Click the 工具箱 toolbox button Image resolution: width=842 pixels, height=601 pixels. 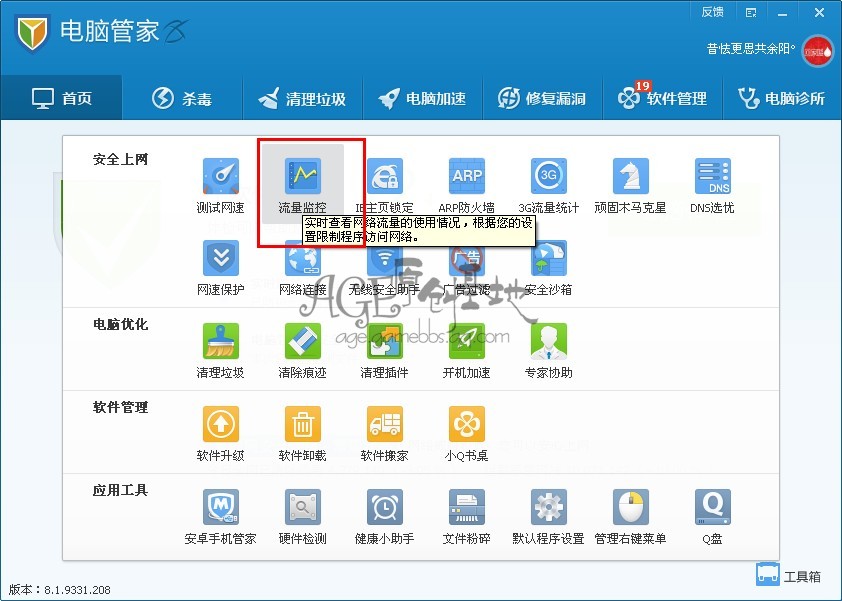tap(788, 575)
